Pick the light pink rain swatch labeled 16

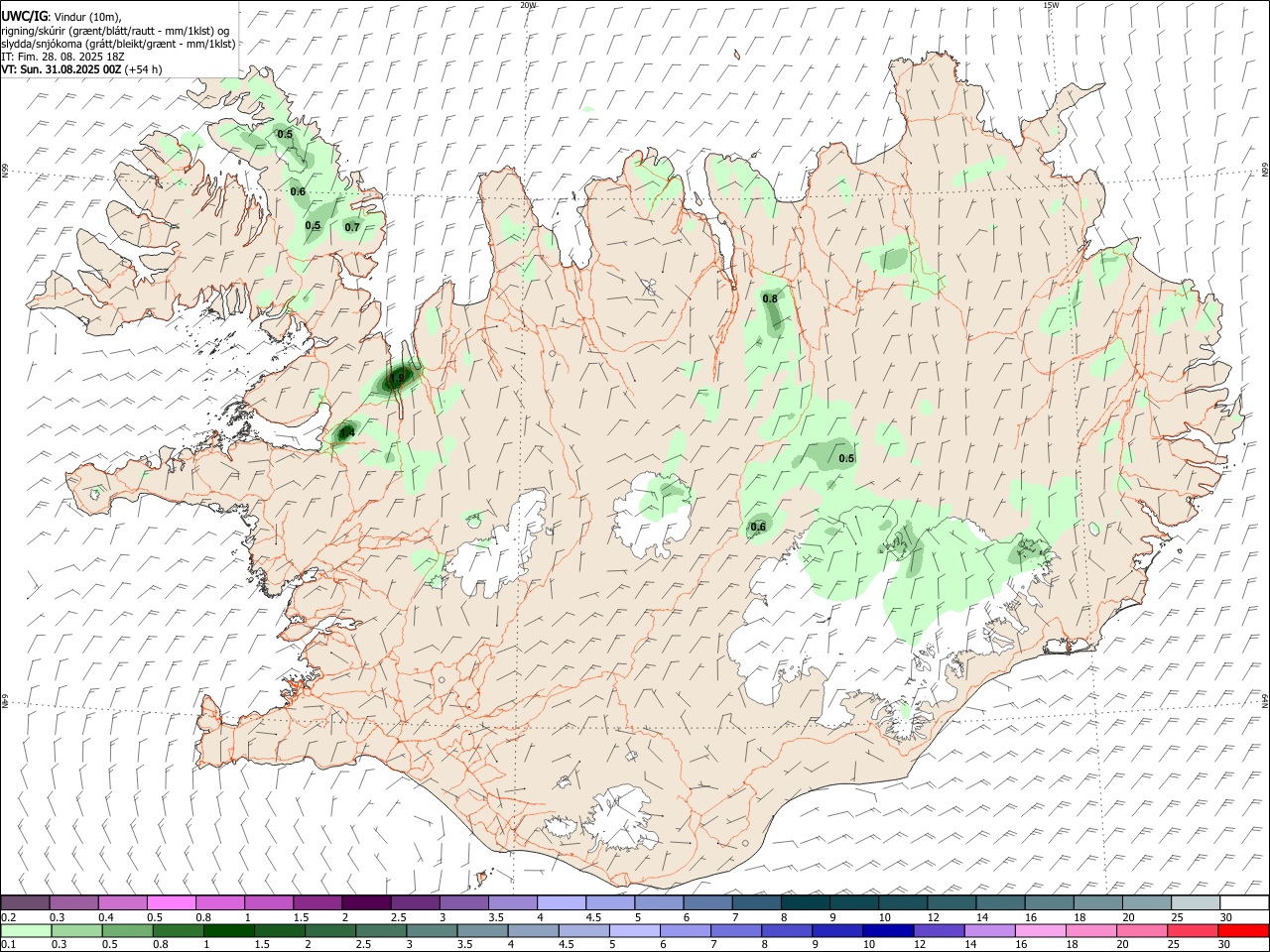pyautogui.click(x=1040, y=930)
